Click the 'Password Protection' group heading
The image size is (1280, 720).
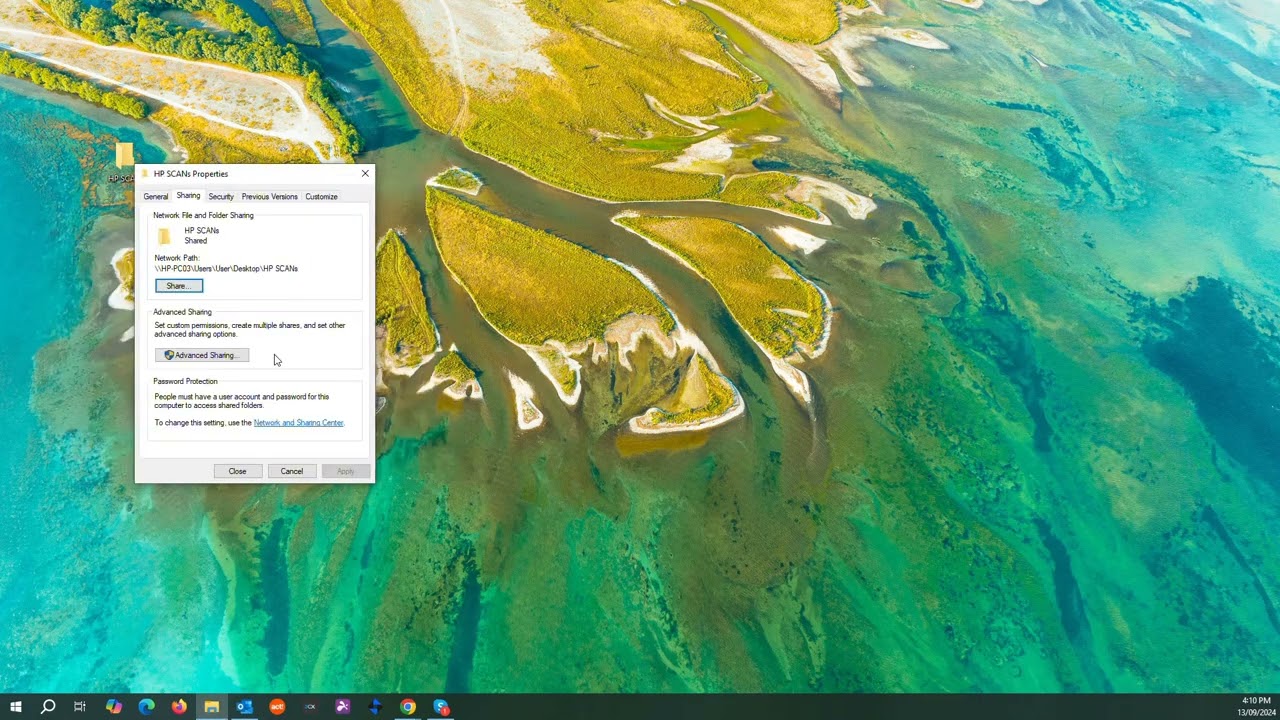tap(185, 381)
